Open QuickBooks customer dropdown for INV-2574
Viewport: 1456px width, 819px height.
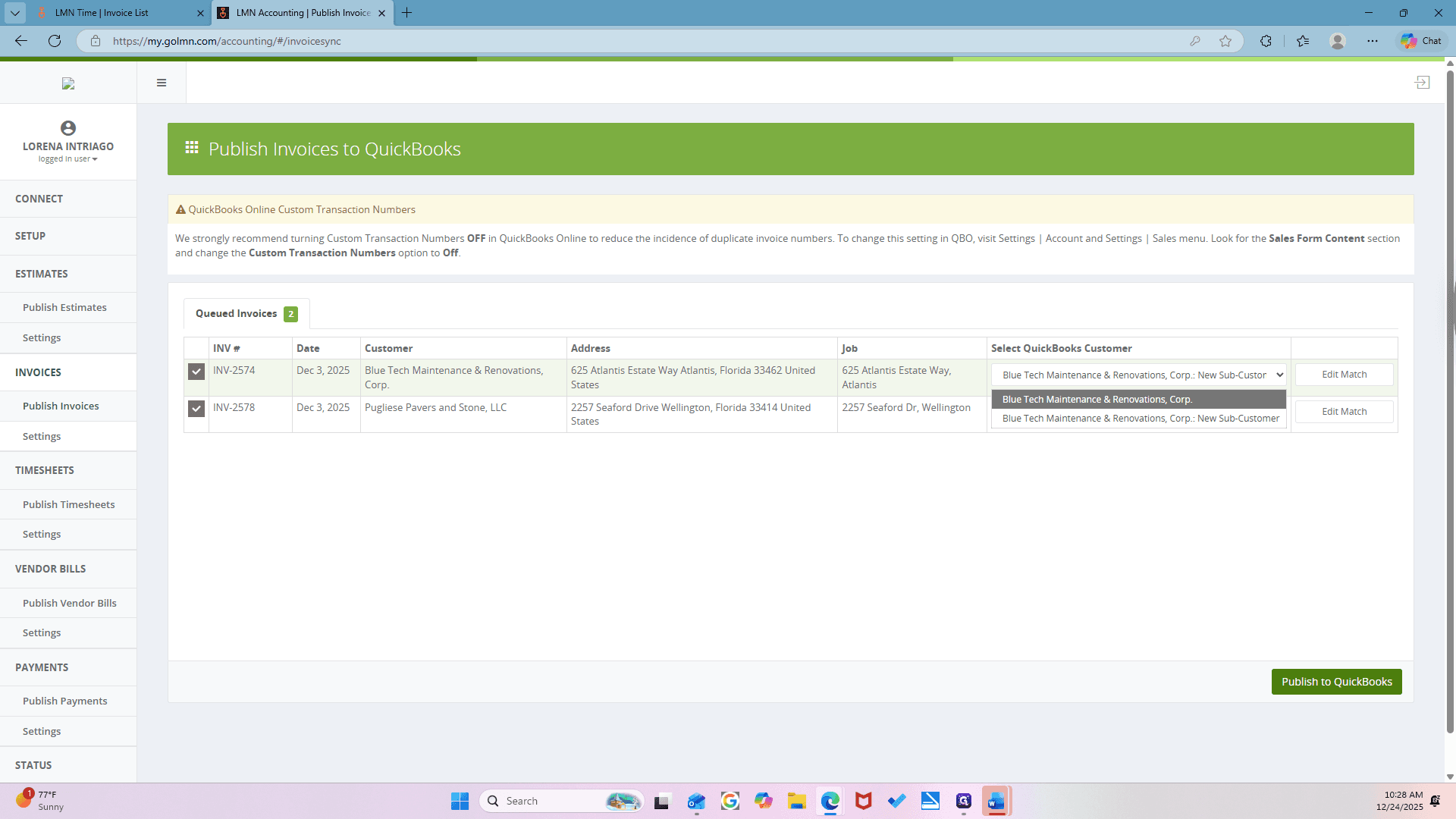1138,375
